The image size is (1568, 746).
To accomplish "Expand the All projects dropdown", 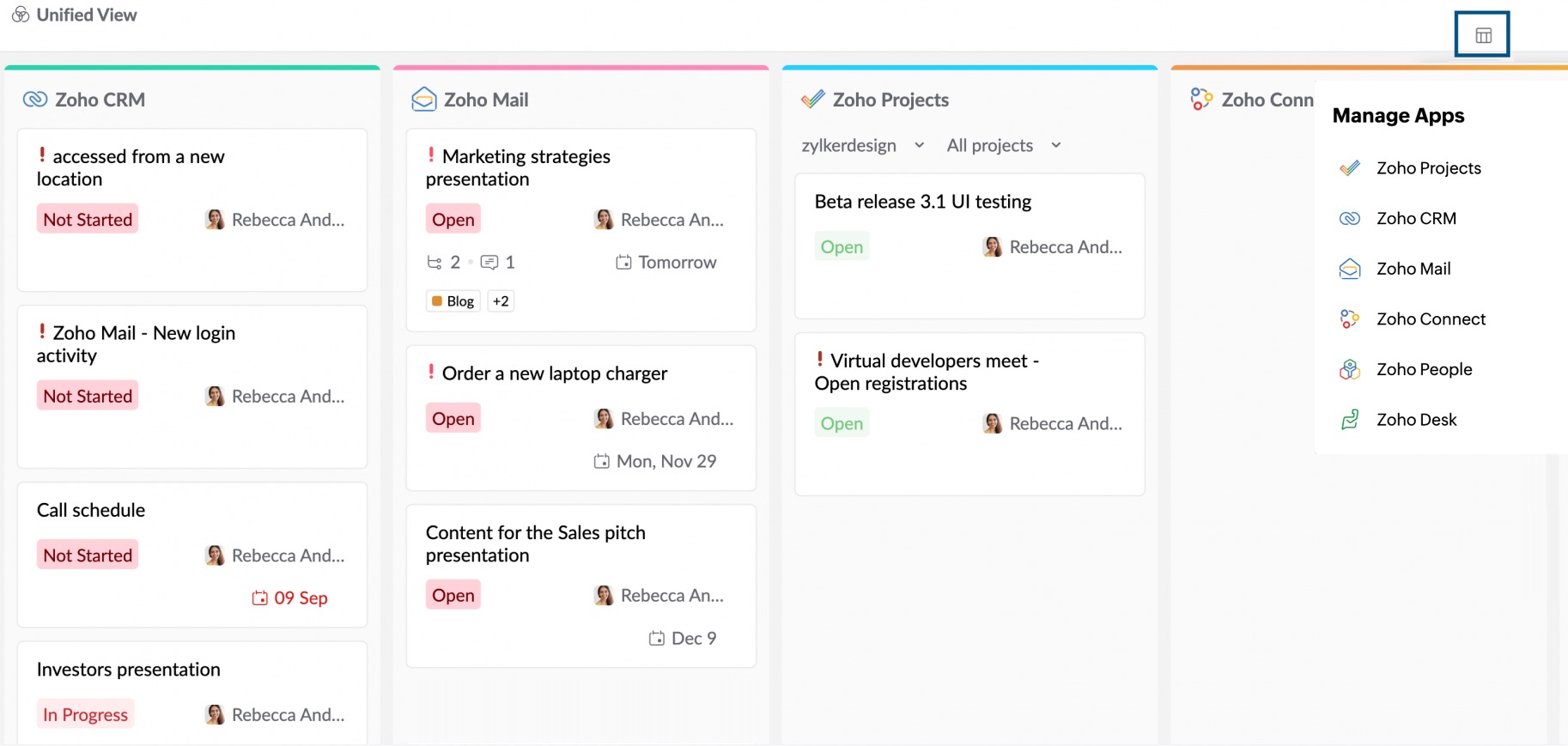I will (x=1056, y=145).
